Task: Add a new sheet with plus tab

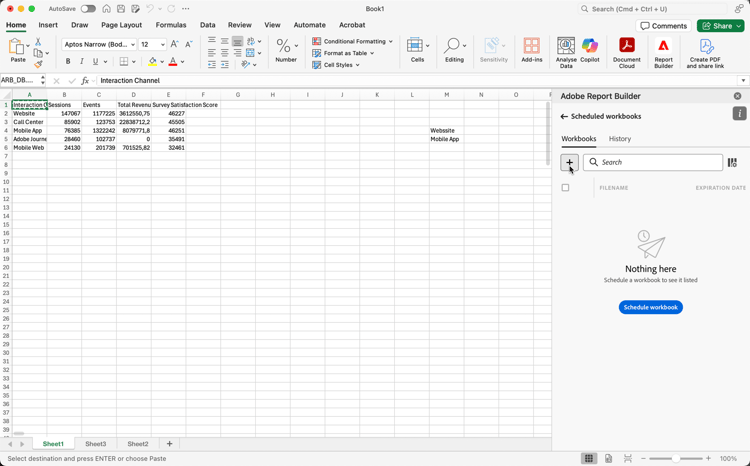Action: 169,444
